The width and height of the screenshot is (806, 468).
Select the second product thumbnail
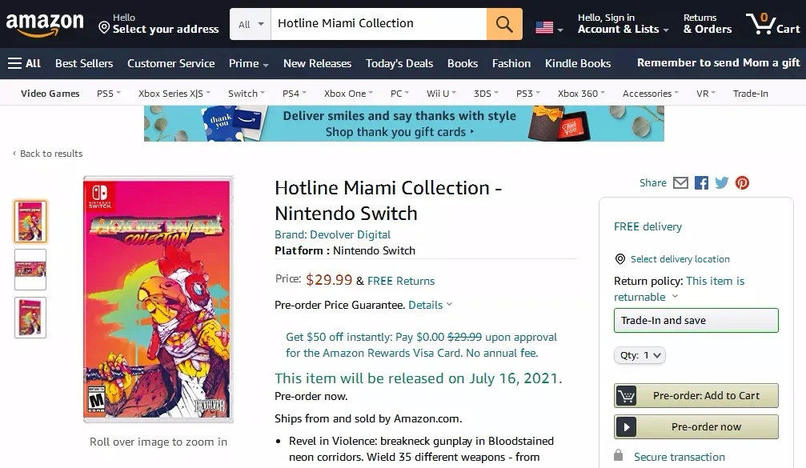coord(30,269)
